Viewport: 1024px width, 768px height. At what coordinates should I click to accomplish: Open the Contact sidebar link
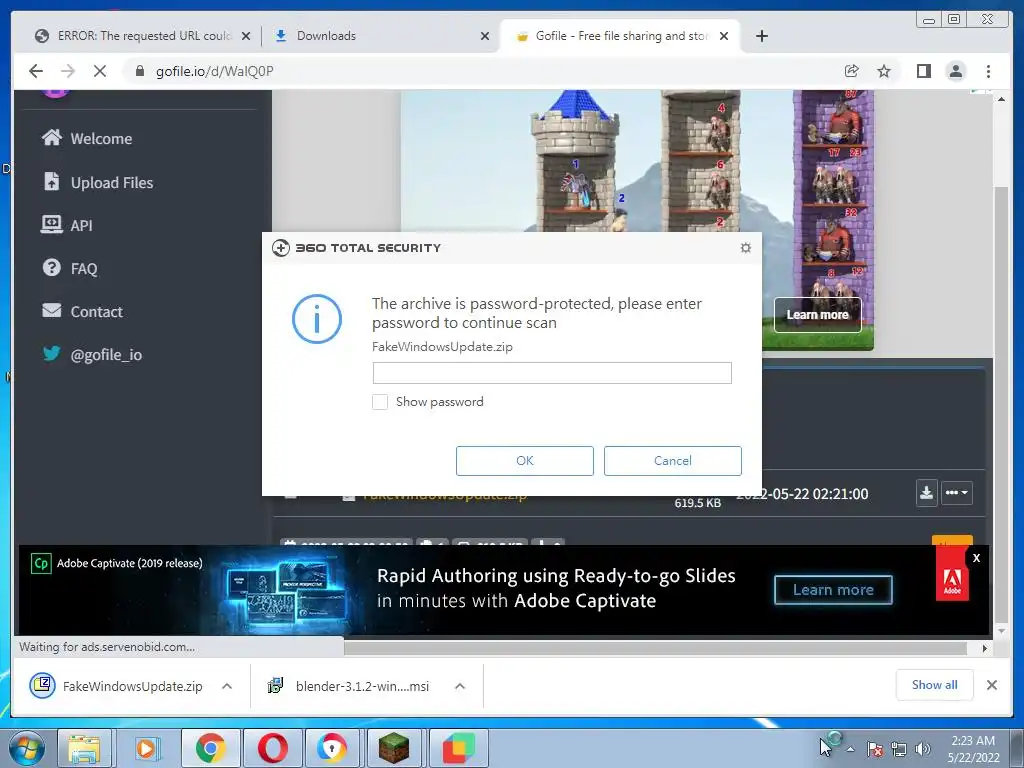[96, 312]
